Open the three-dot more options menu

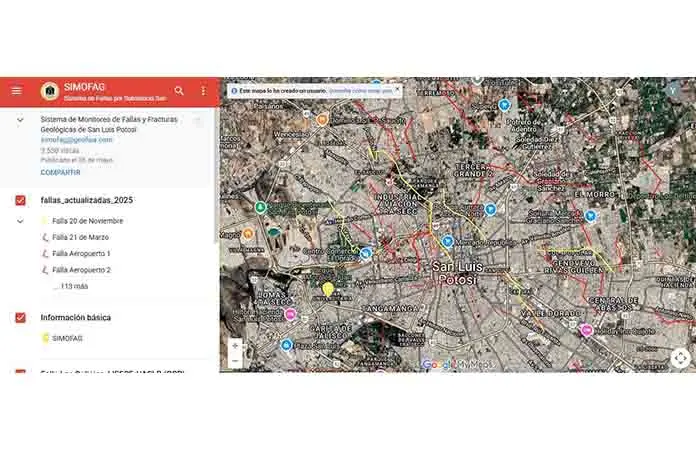pyautogui.click(x=203, y=91)
